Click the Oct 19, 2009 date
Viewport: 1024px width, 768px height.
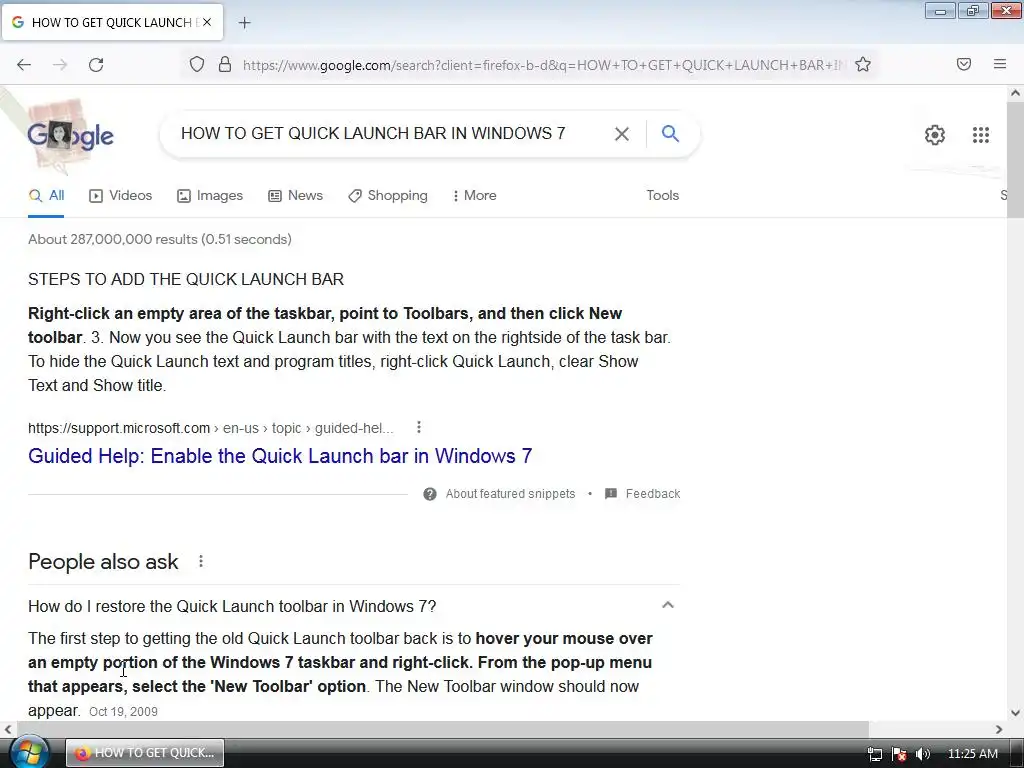point(123,712)
